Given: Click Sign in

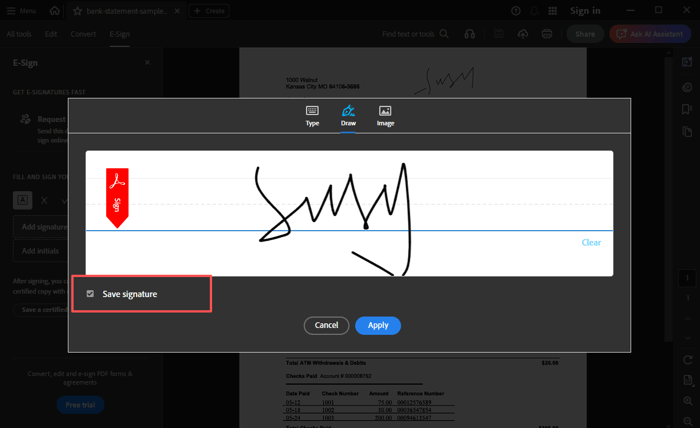Looking at the screenshot, I should click(x=585, y=11).
